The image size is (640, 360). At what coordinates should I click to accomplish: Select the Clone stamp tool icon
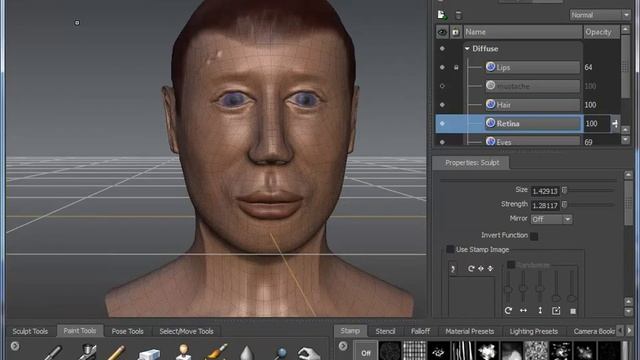coord(183,352)
